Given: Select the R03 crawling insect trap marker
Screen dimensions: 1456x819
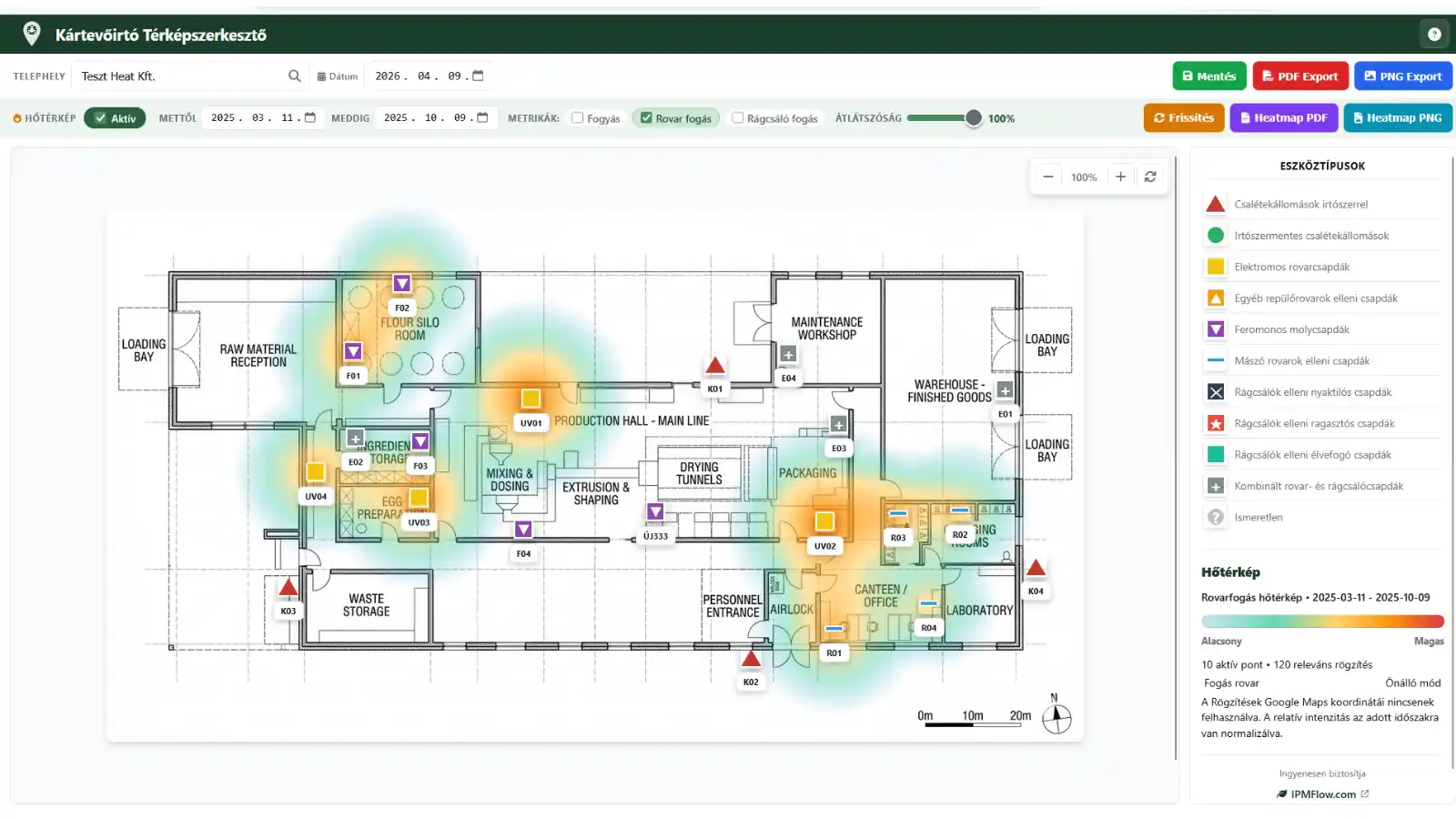Looking at the screenshot, I should (x=898, y=515).
